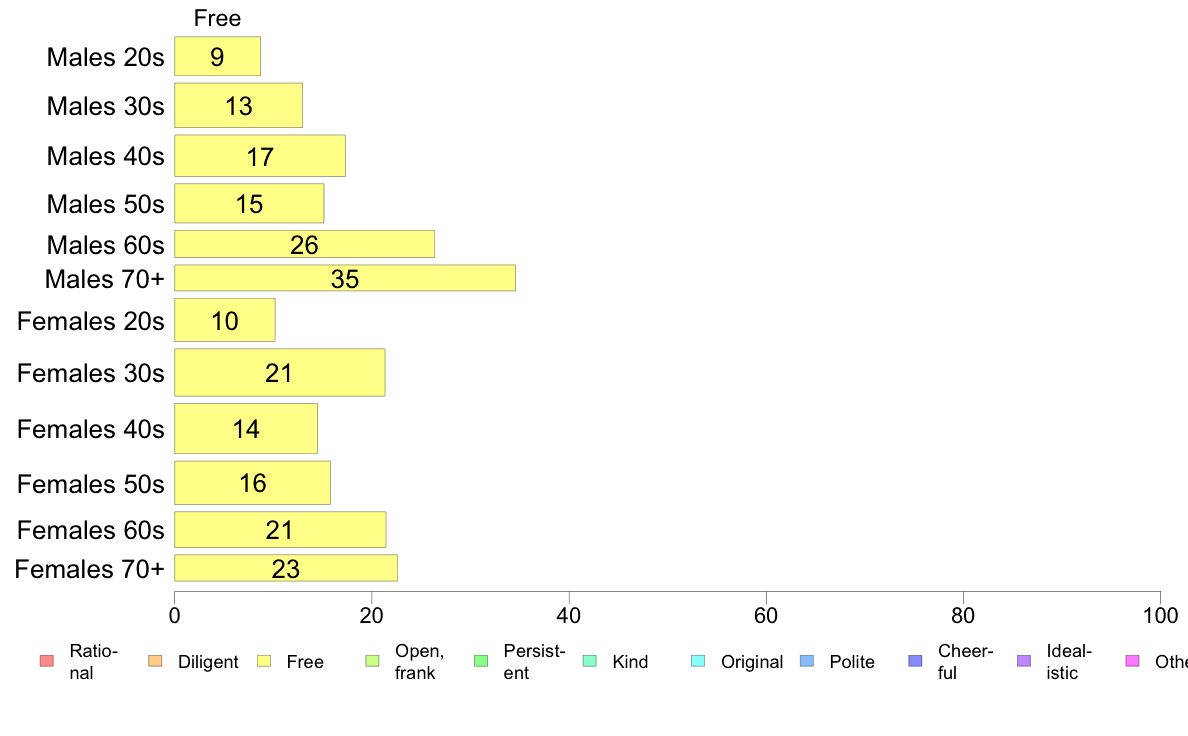Select the Persistent legend green swatch
The image size is (1188, 736).
click(480, 661)
